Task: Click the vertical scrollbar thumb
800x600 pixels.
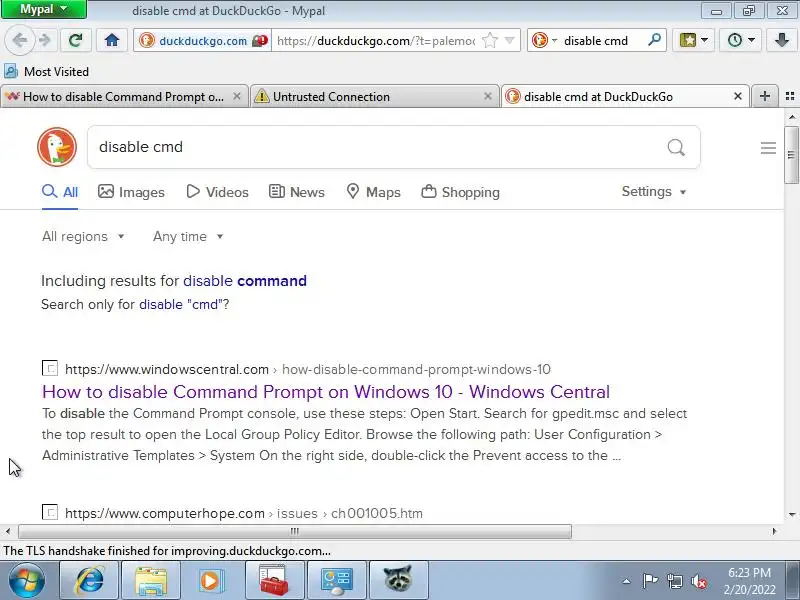Action: [791, 155]
